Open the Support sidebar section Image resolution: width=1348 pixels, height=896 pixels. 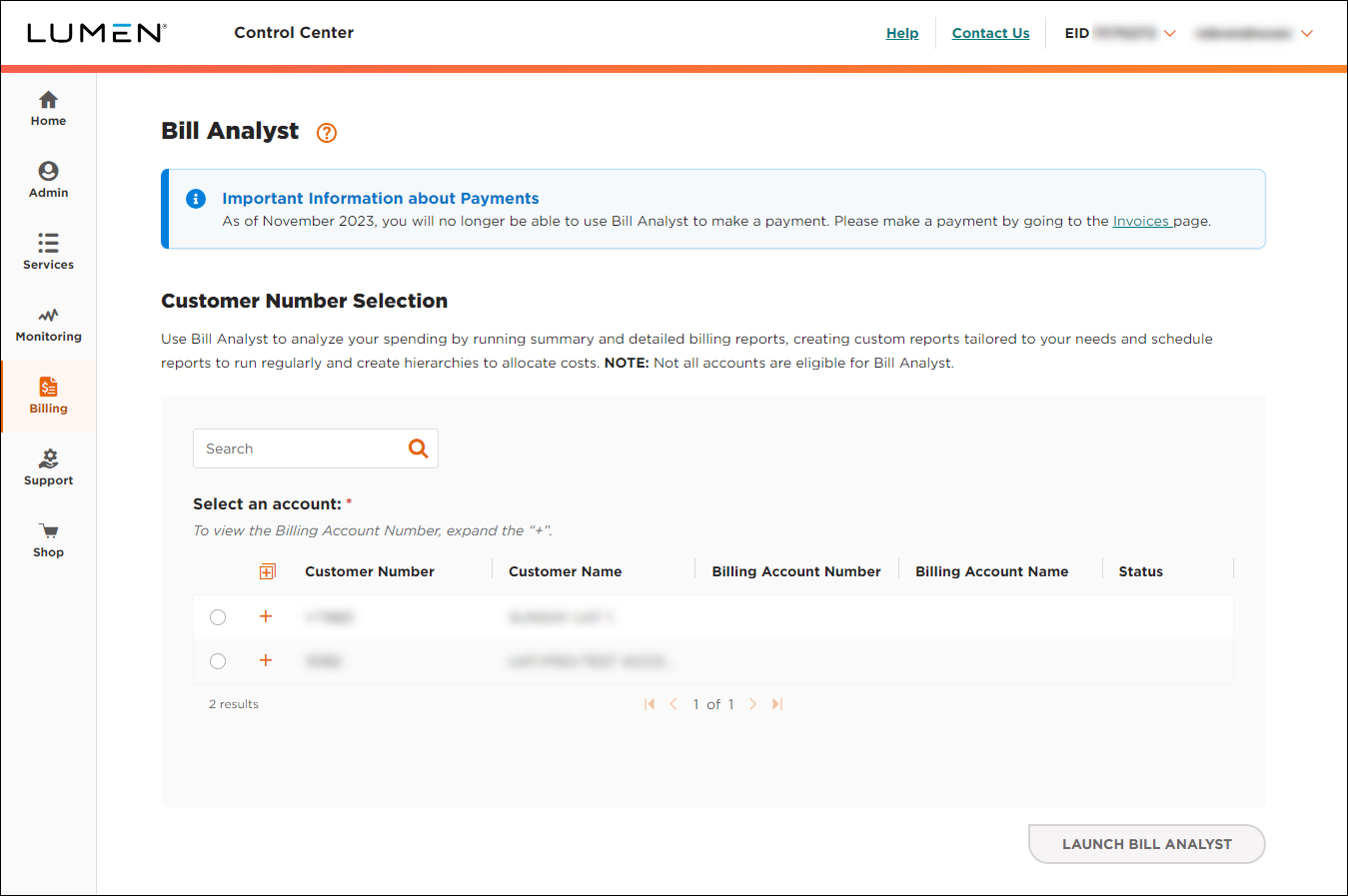point(48,468)
